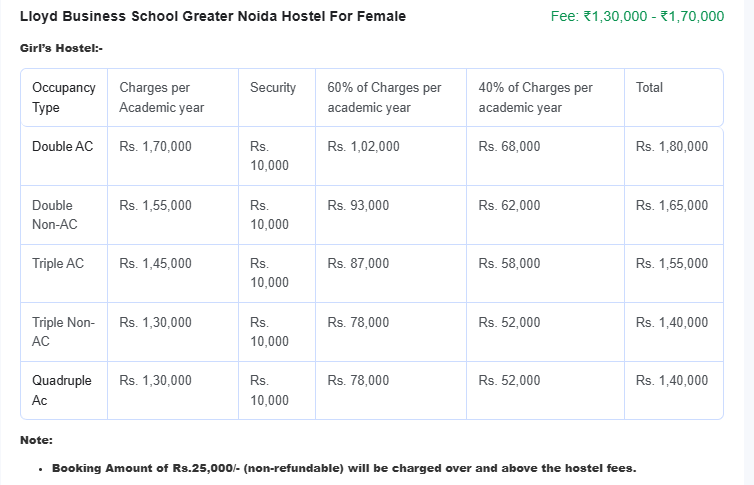Select the Charges per Academic year header
754x485 pixels.
coord(162,97)
